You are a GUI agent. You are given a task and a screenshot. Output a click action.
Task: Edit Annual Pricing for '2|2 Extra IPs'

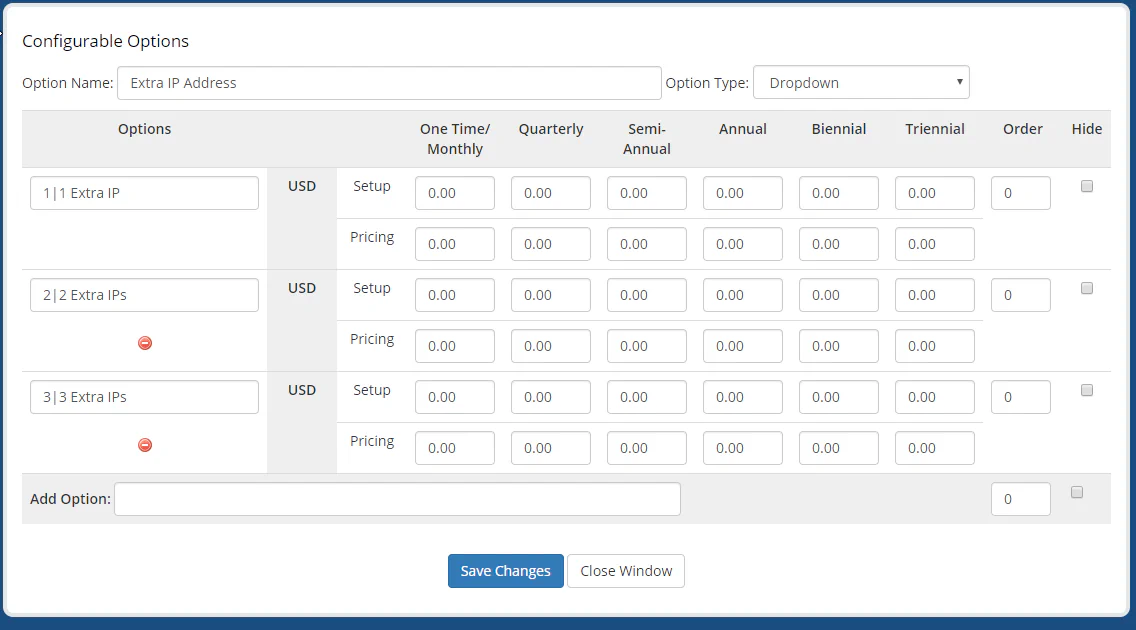(x=742, y=346)
